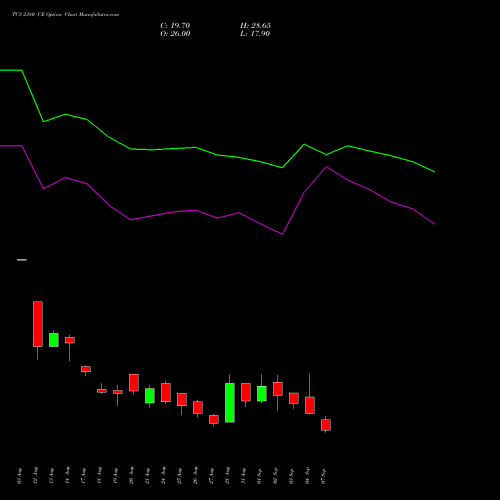Click the 24 Aug date label

163,476
